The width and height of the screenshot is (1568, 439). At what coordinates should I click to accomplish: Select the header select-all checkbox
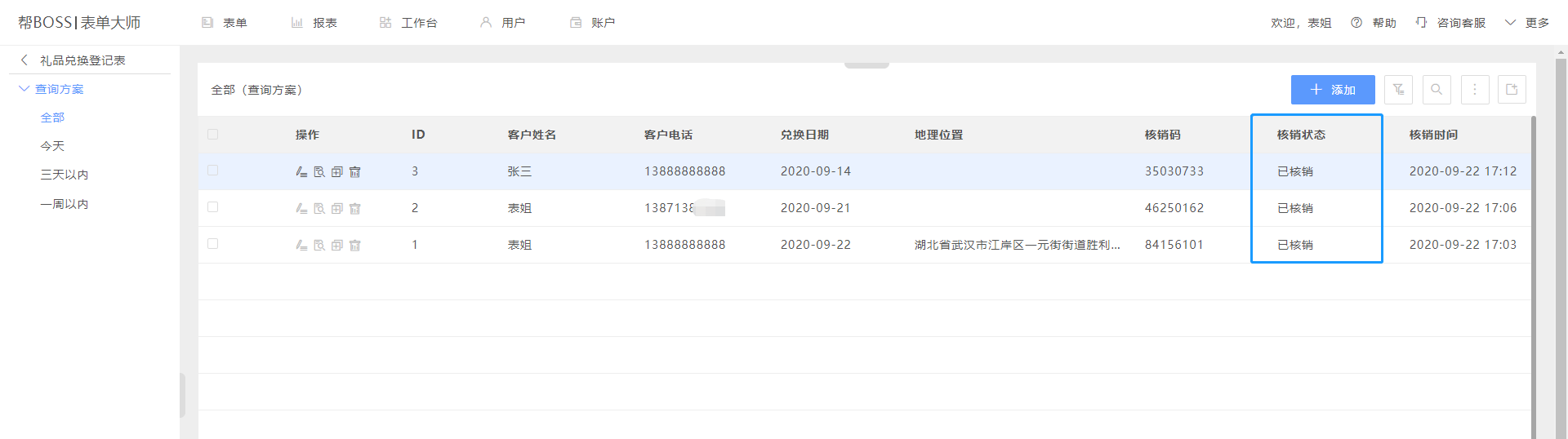[213, 135]
